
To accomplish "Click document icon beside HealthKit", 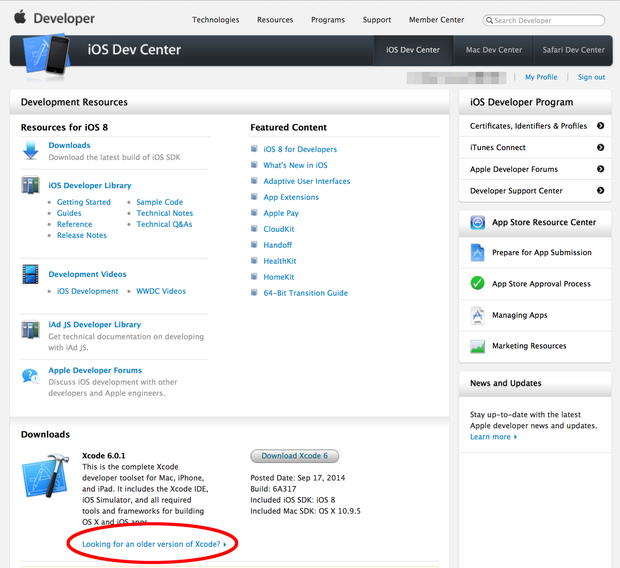I will tap(254, 260).
